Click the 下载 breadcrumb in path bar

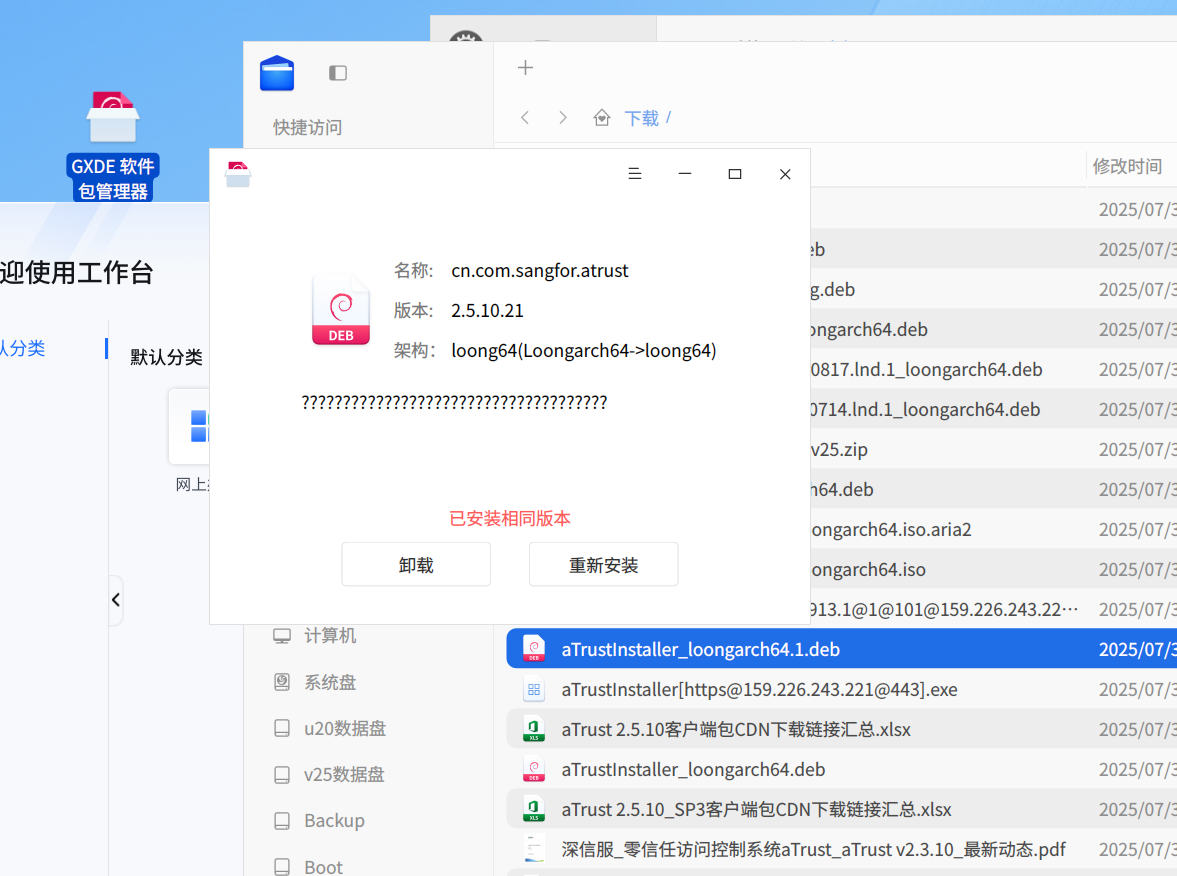642,118
